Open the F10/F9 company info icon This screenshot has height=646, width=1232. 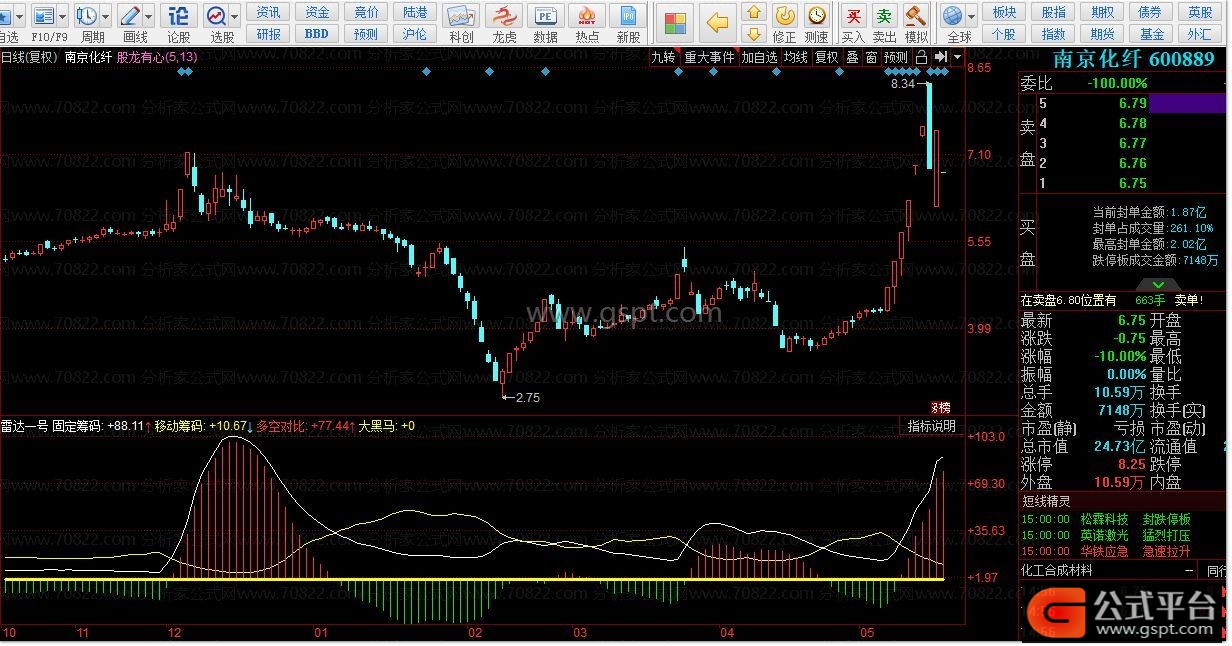point(44,16)
